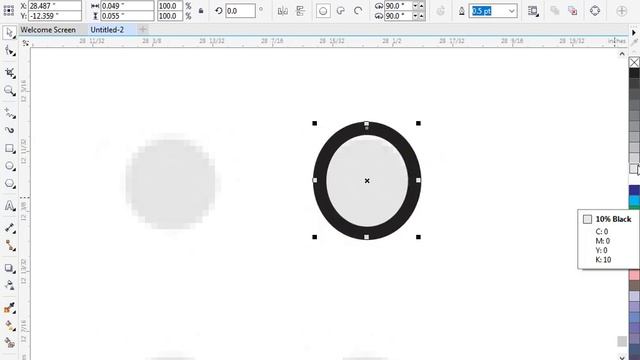Screen dimensions: 640x360
Task: Click the object width field 0.049
Action: click(127, 6)
